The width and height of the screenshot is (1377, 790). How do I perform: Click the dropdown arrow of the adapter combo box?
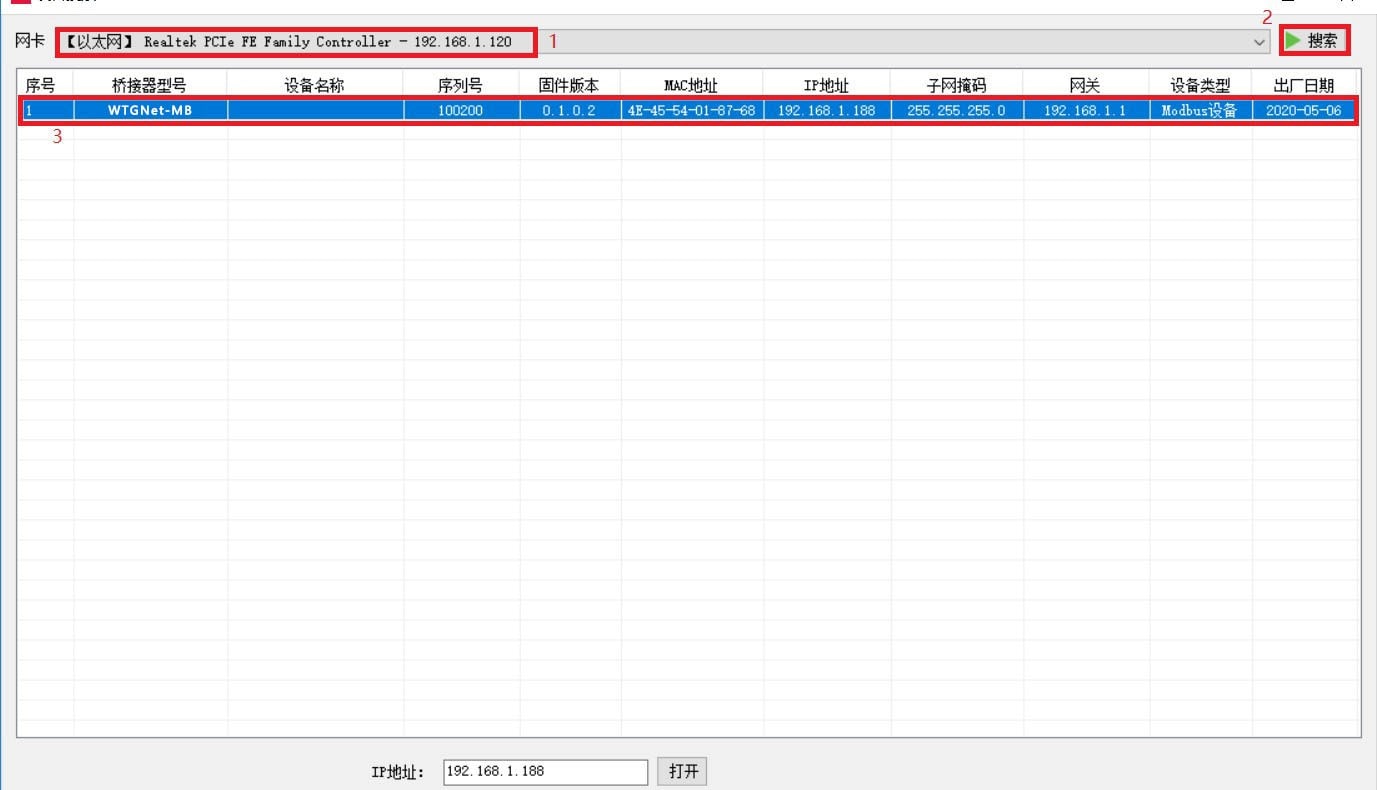click(x=1258, y=42)
